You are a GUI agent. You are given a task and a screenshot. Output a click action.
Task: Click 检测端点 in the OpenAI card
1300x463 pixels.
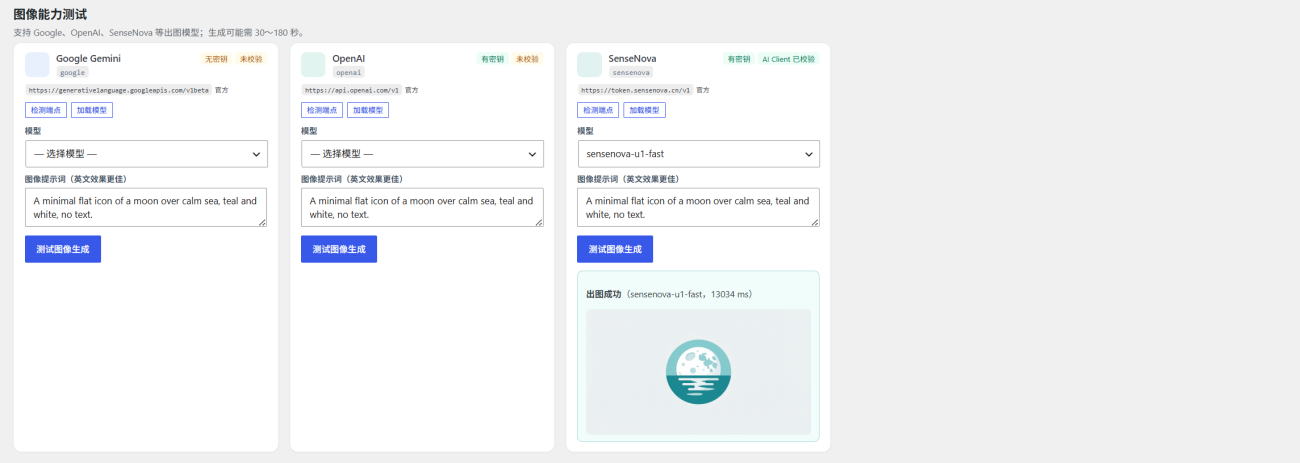click(321, 110)
